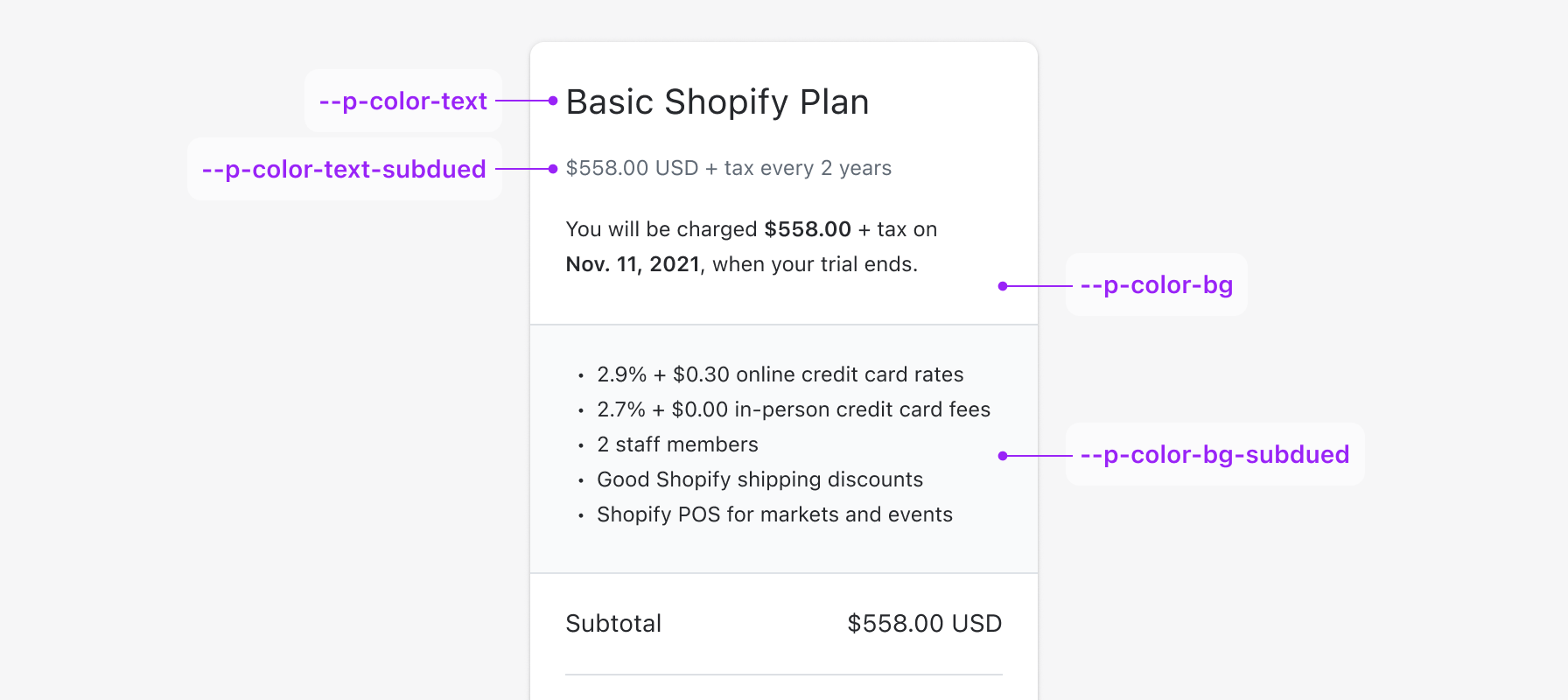Click the $558.00 USD + tax subdued text

[728, 168]
